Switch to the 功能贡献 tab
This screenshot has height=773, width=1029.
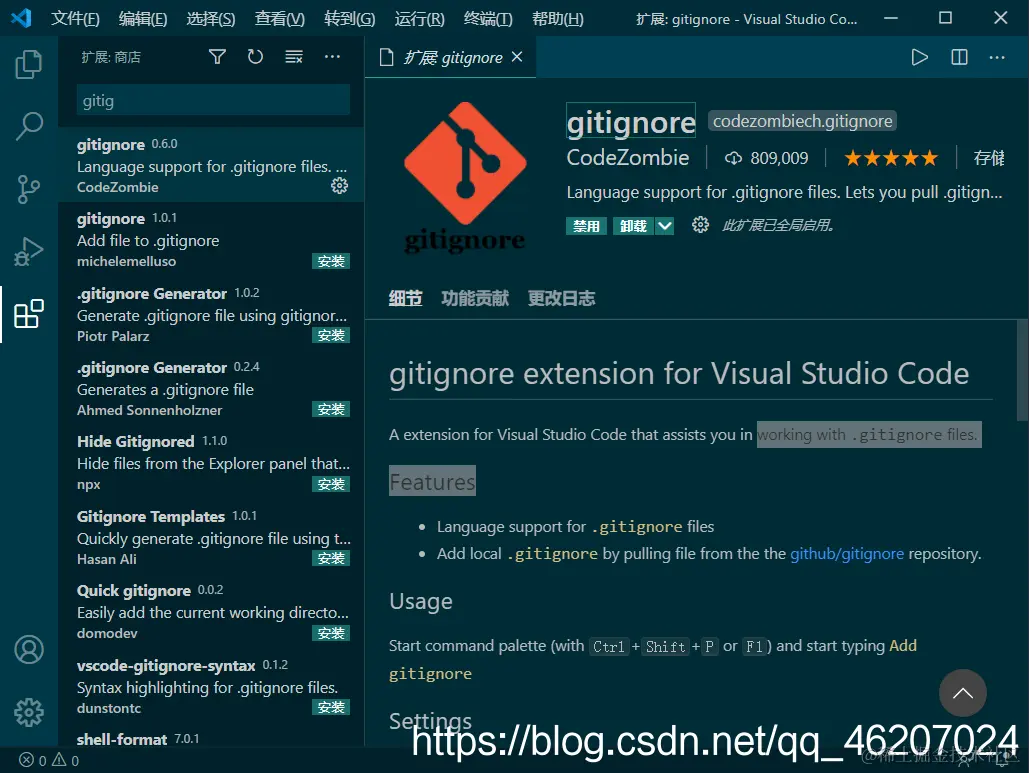point(474,299)
